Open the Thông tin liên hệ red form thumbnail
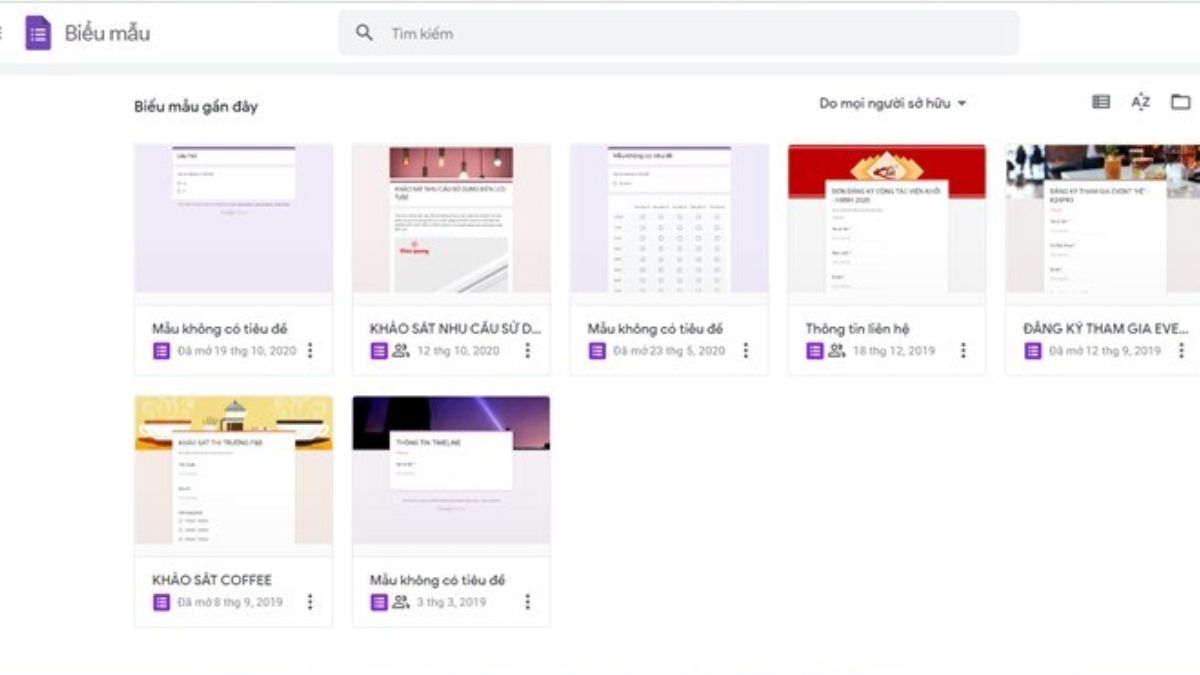Screen dimensions: 1200x675 [x=886, y=218]
